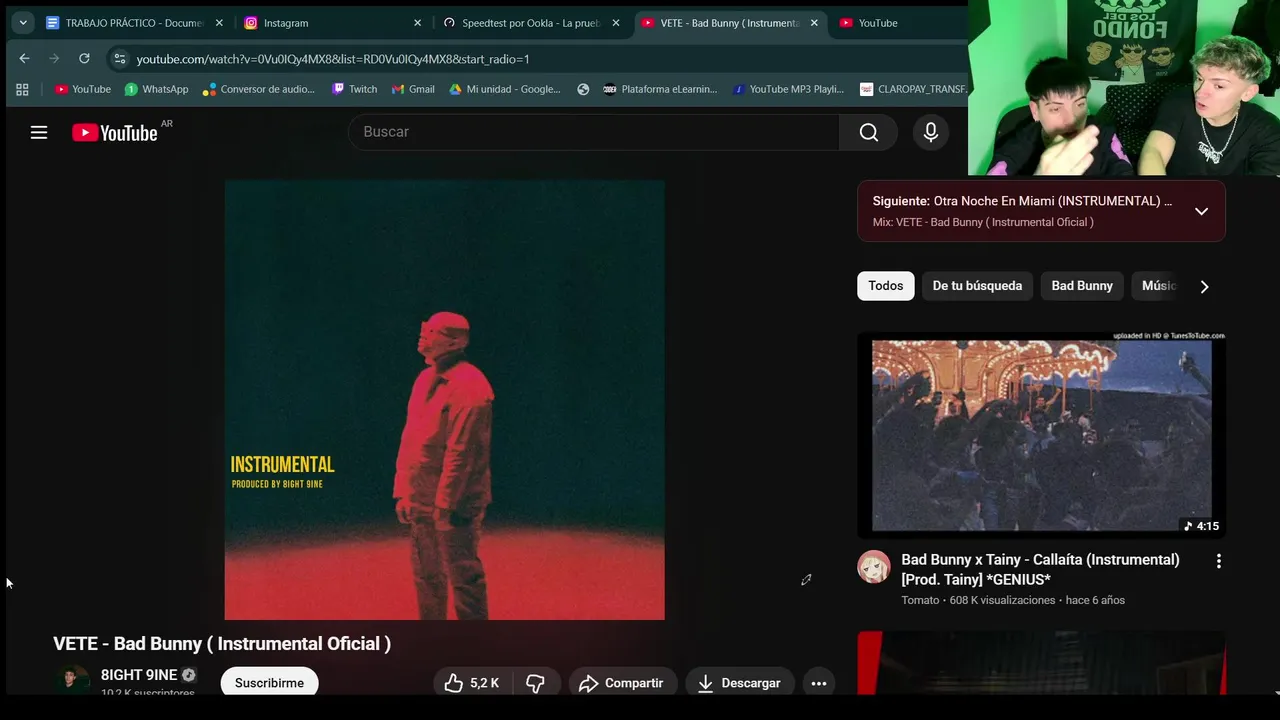Screen dimensions: 1280x720
Task: Open the 8IGHT 9INE channel avatar
Action: click(x=70, y=679)
